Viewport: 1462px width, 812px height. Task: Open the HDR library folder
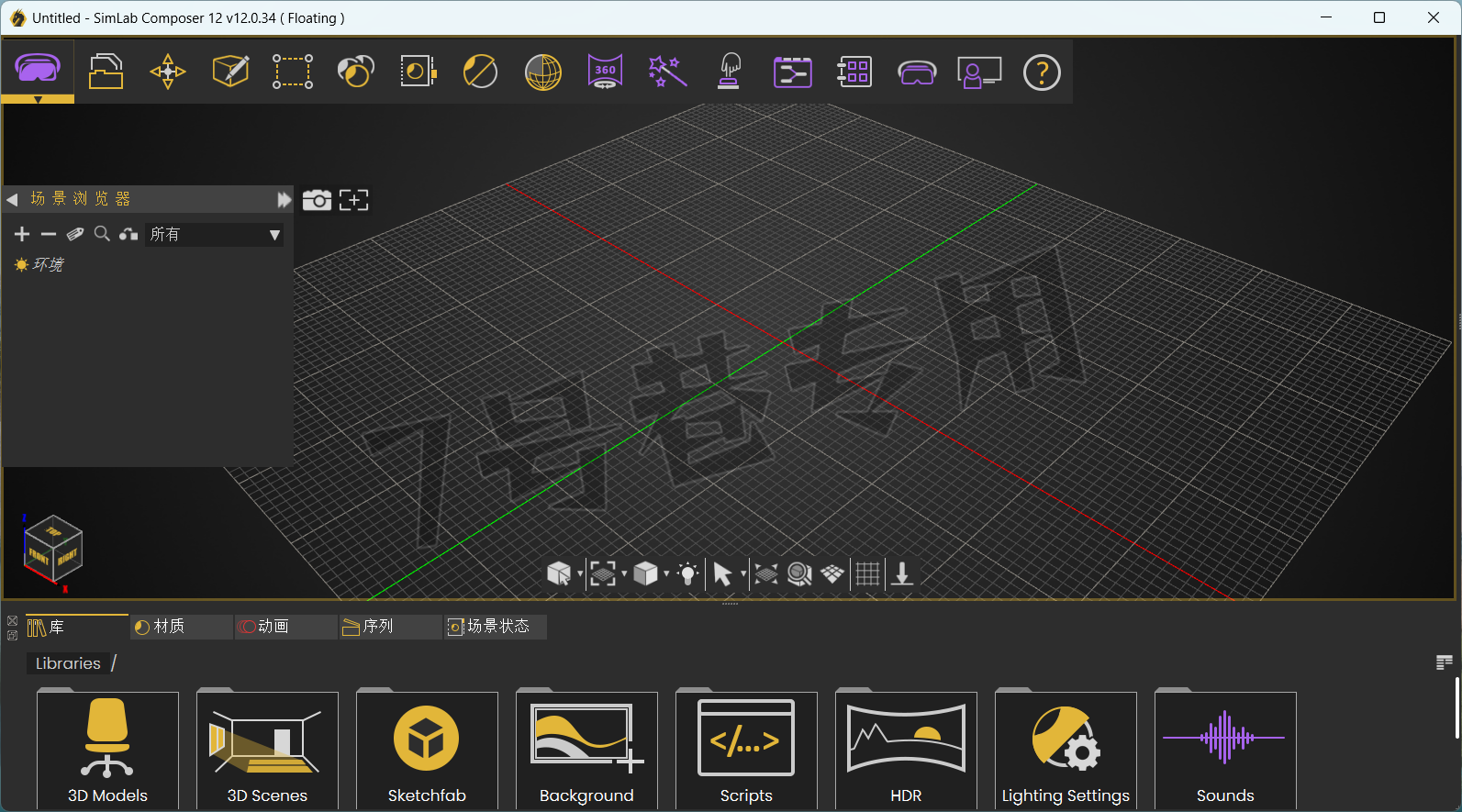(x=906, y=750)
